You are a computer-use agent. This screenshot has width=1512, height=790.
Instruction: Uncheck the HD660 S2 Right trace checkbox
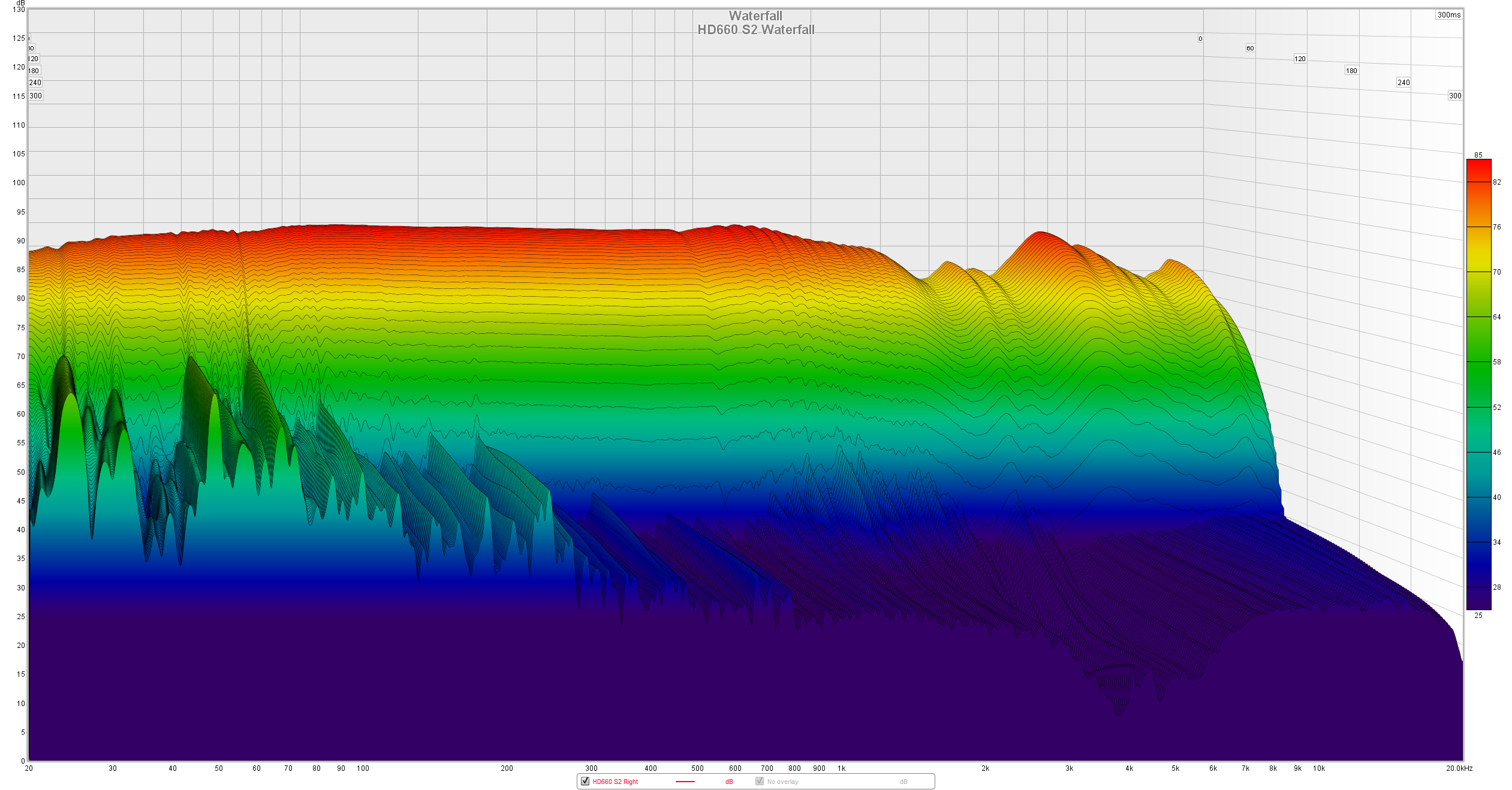585,781
